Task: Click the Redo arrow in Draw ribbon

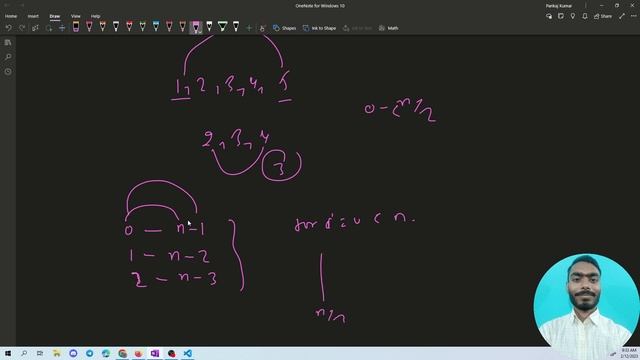Action: point(22,28)
